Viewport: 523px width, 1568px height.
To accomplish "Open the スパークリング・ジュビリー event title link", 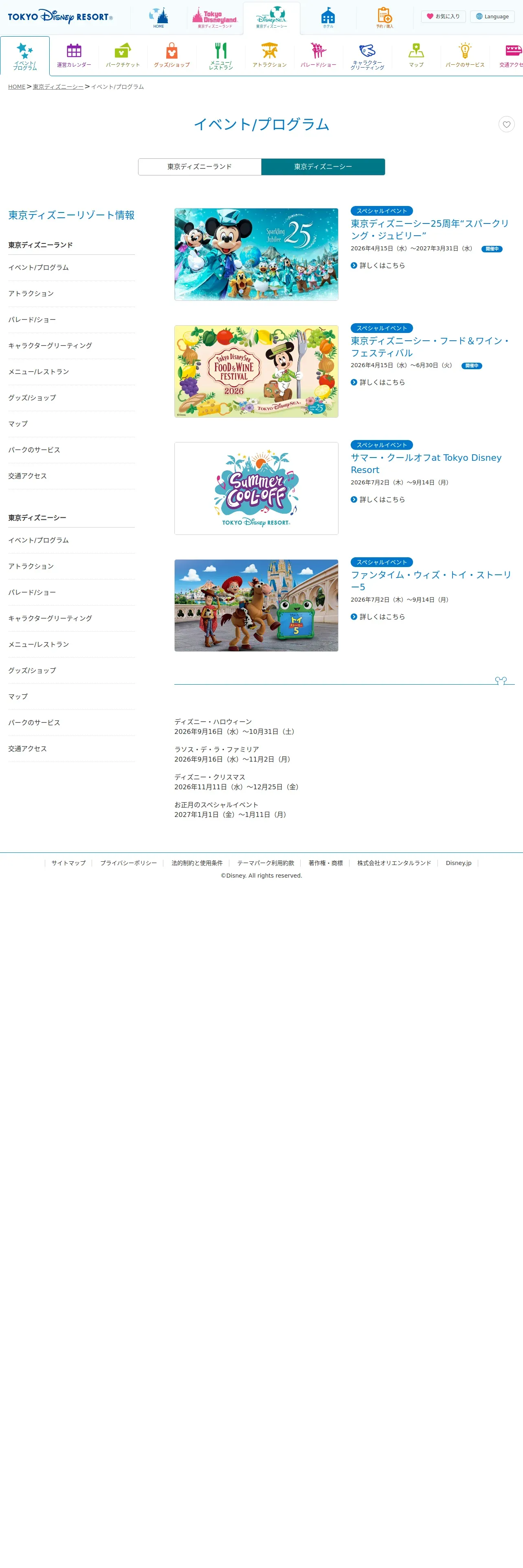I will click(x=430, y=230).
